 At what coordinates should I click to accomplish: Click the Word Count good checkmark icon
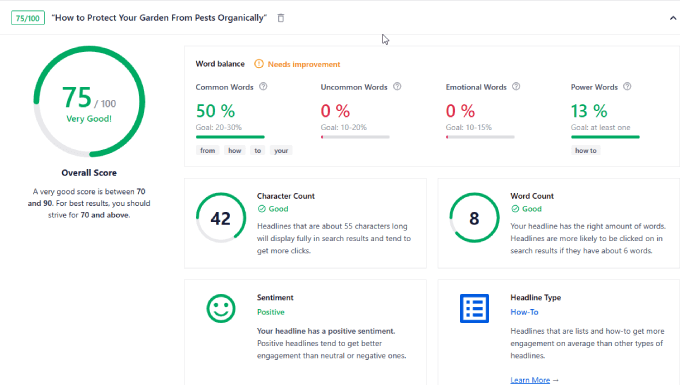tap(515, 209)
